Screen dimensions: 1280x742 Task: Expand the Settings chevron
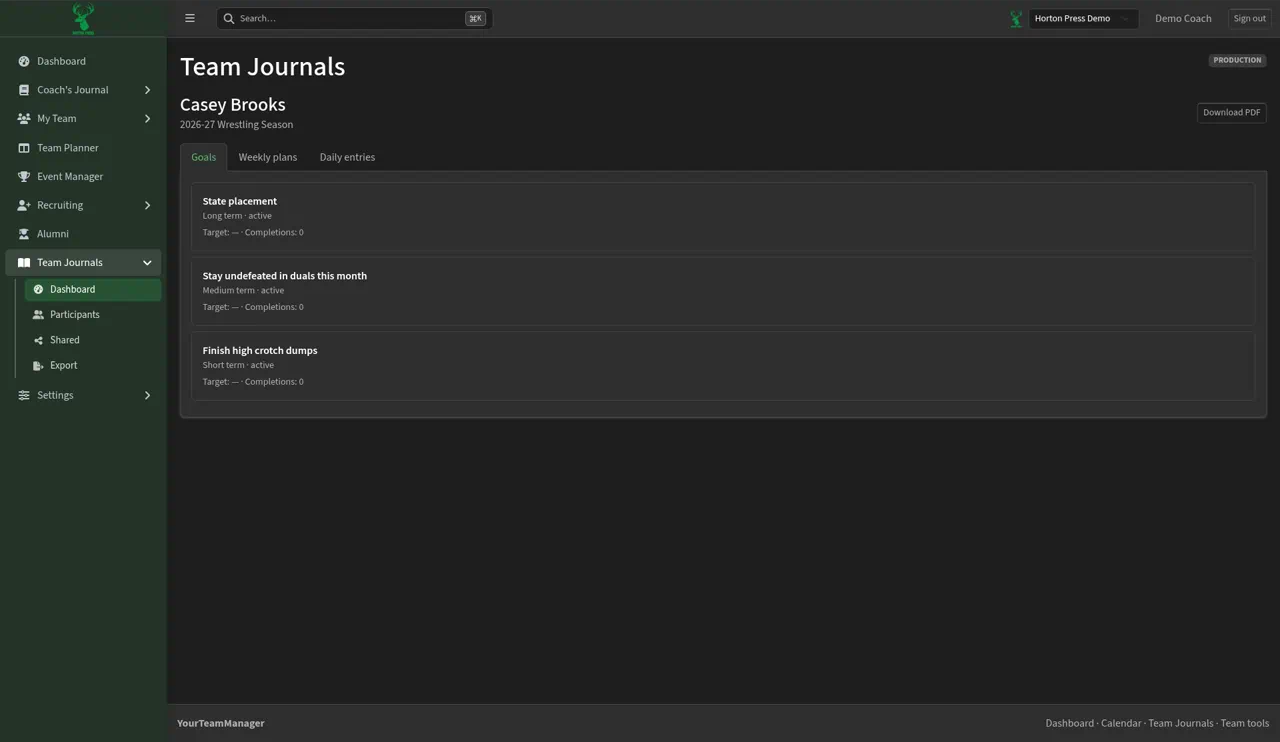[x=147, y=396]
